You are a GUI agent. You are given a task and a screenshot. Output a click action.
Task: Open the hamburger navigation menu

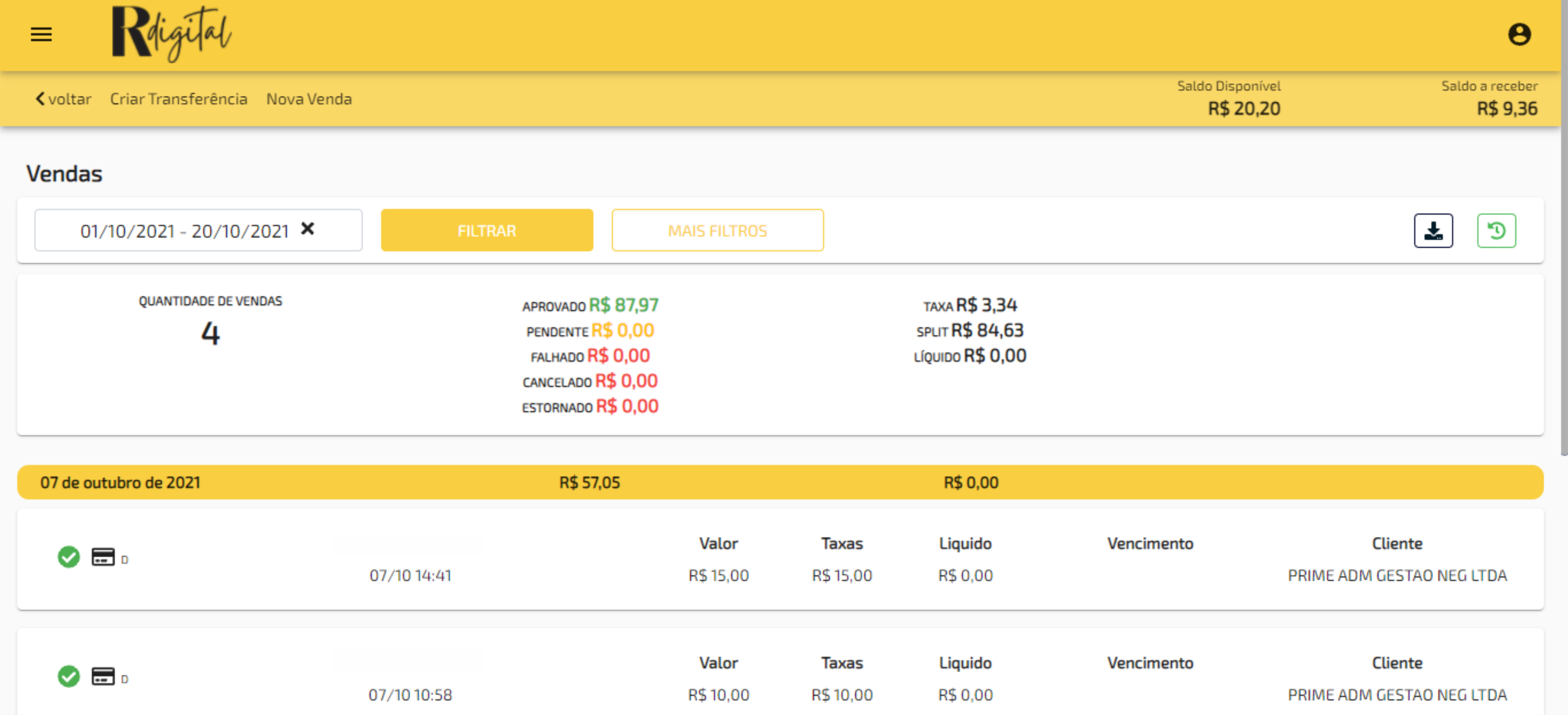pos(41,34)
